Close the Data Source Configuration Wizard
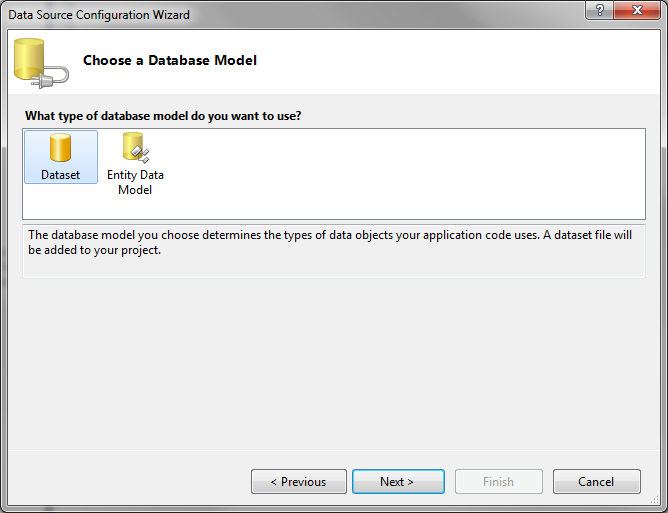Screen dimensions: 668x513 (x=635, y=12)
